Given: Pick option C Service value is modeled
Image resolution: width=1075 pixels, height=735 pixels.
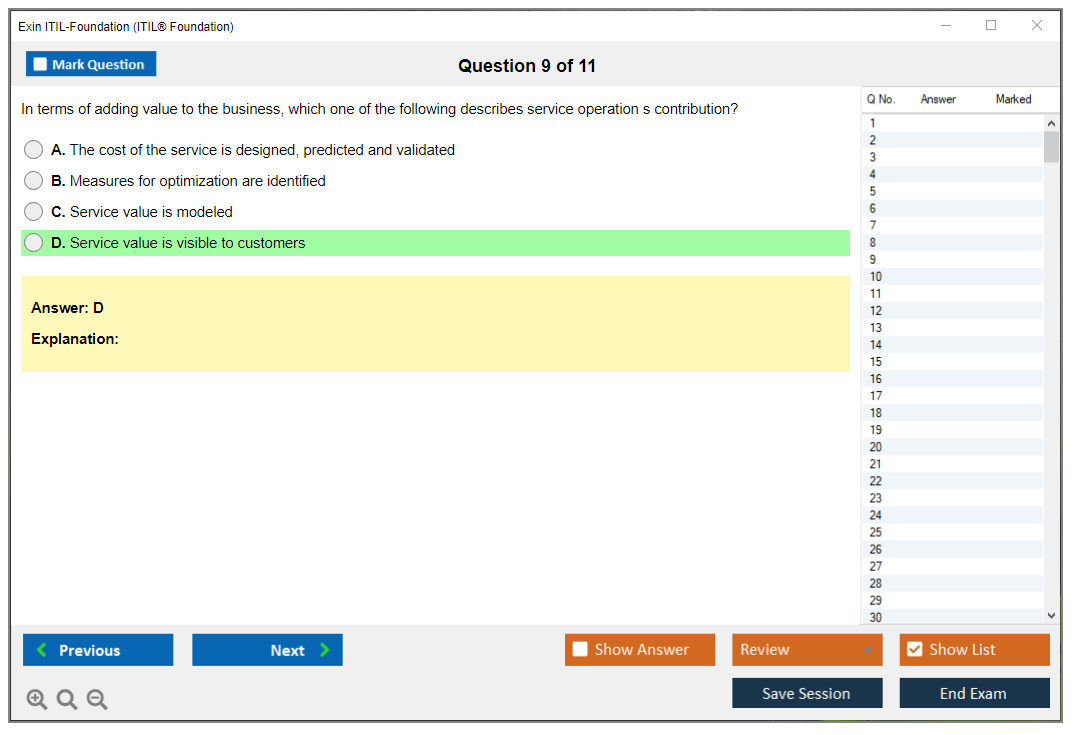Looking at the screenshot, I should [x=34, y=212].
